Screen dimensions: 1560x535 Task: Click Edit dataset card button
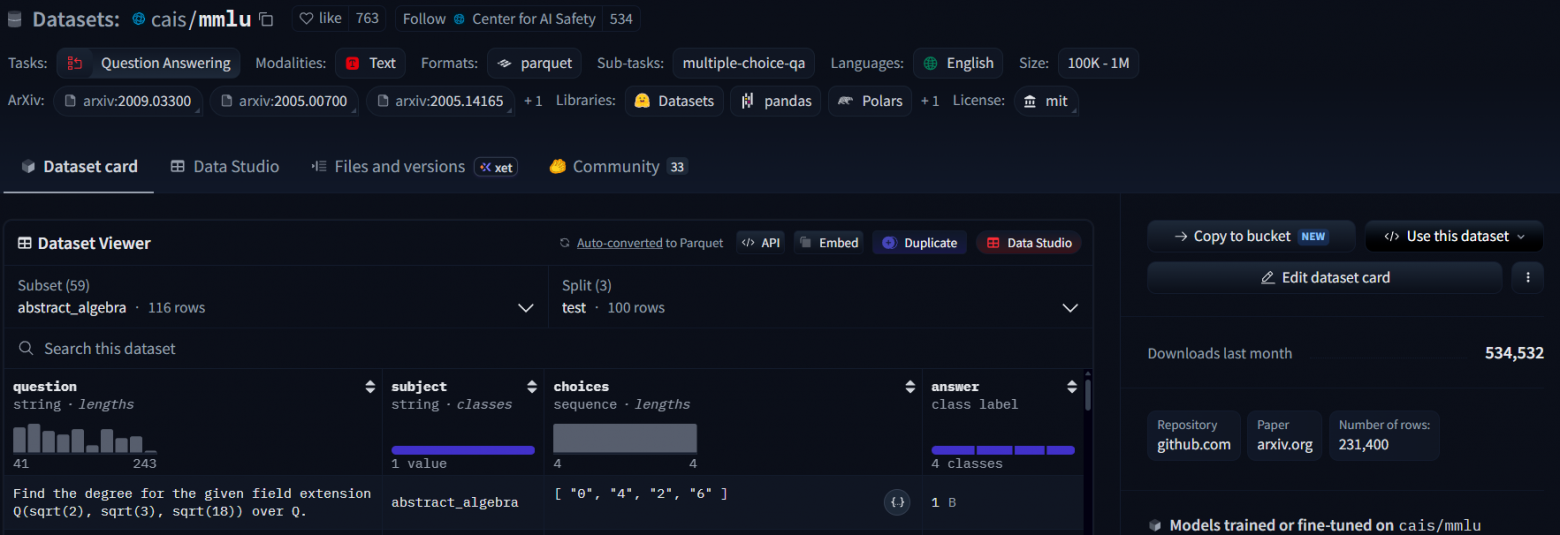click(x=1325, y=278)
